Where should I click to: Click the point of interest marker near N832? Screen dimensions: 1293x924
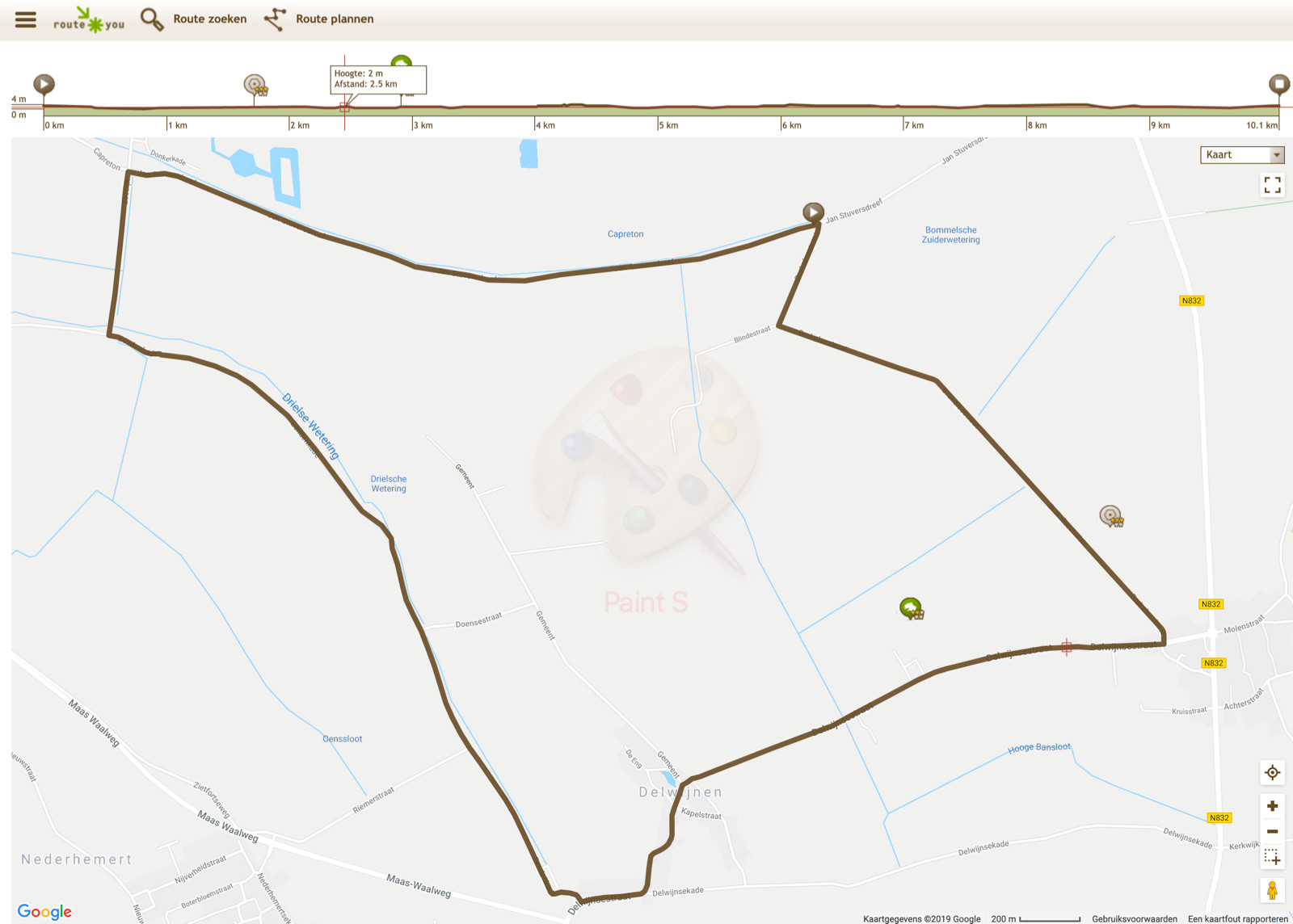[x=1112, y=516]
